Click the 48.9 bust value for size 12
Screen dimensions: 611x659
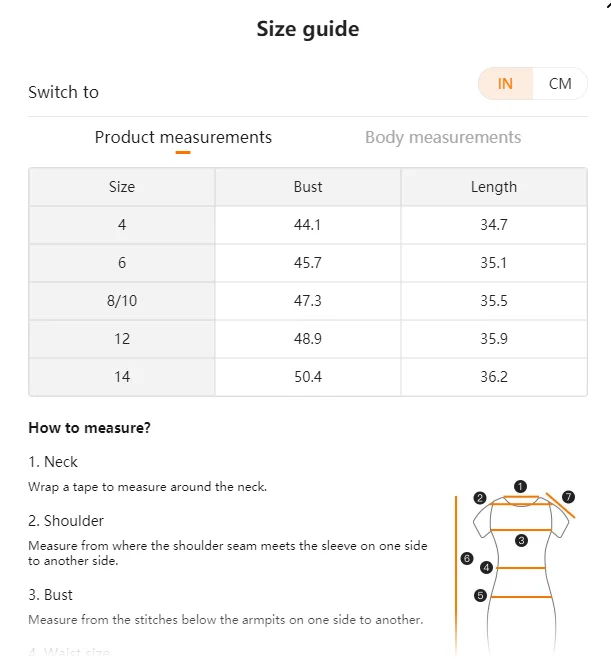pos(308,339)
